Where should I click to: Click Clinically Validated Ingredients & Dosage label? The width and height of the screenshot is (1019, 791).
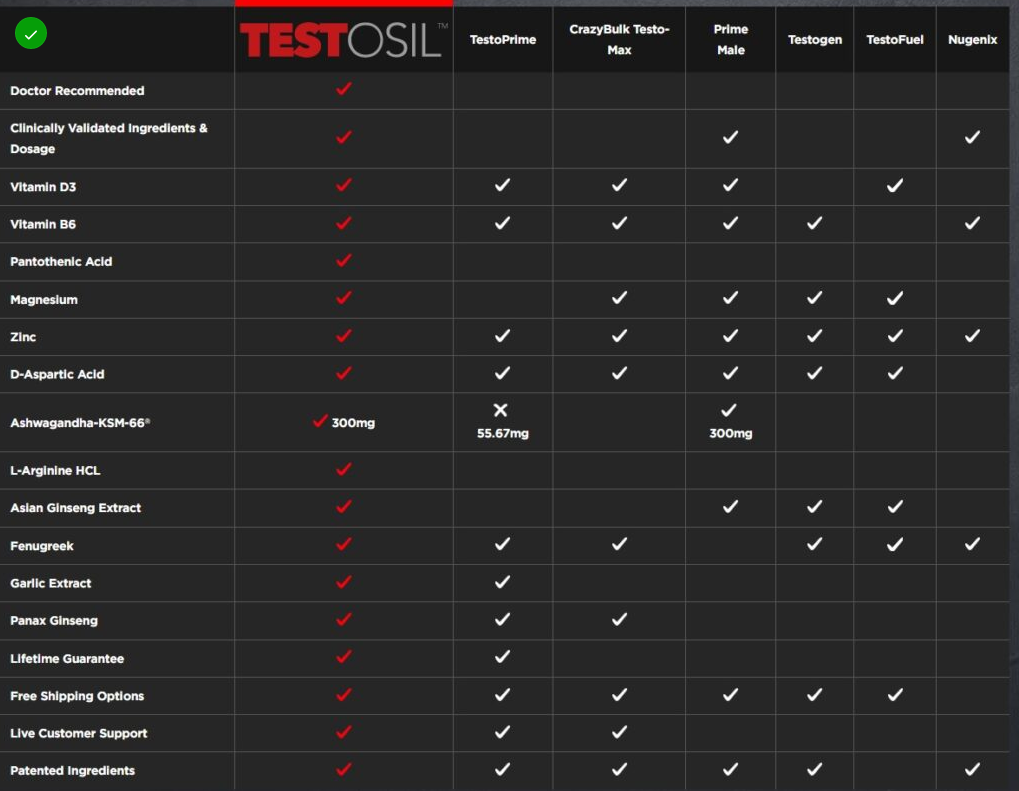[x=109, y=138]
